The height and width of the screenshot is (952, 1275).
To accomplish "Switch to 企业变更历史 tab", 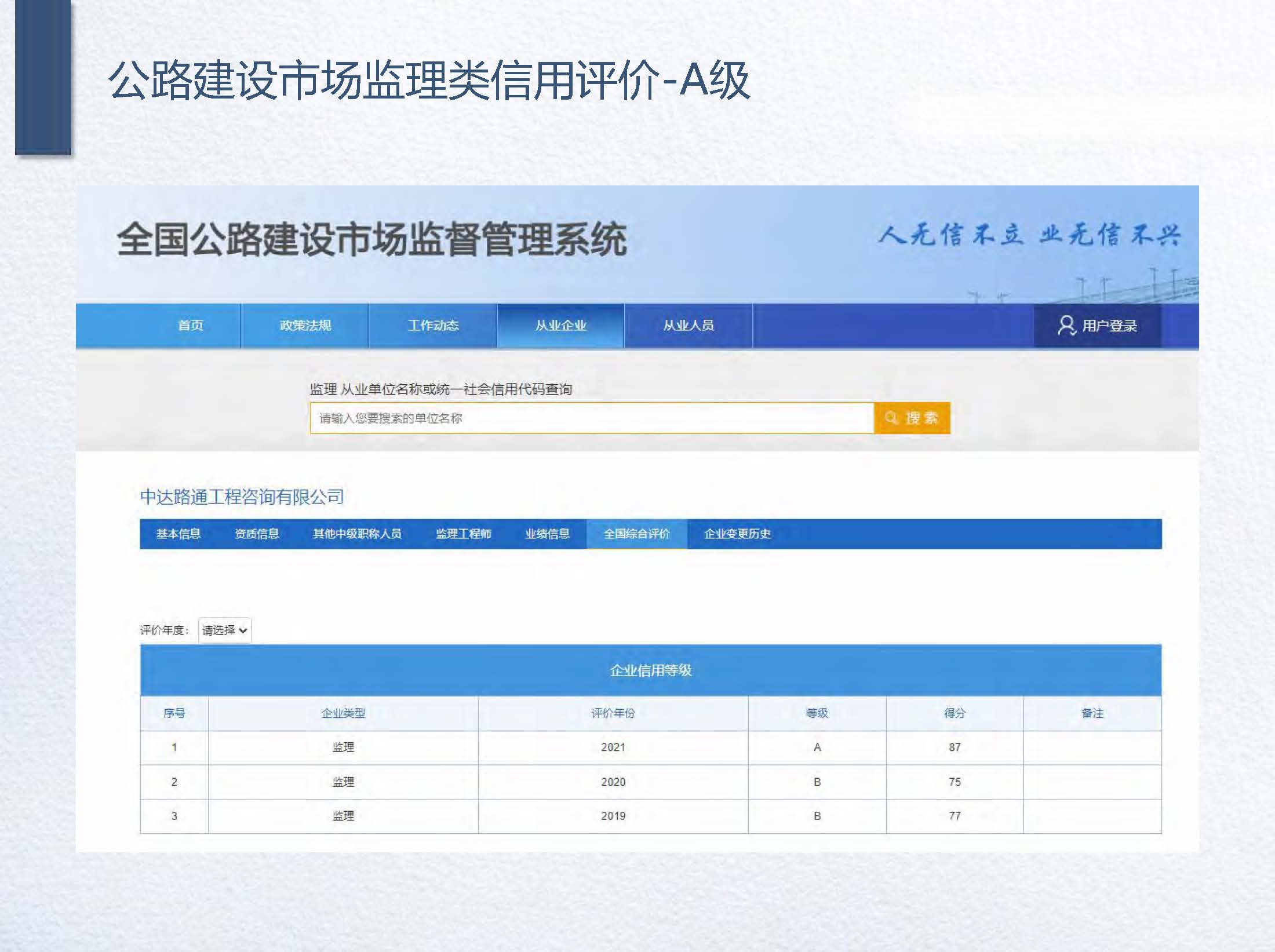I will point(737,534).
